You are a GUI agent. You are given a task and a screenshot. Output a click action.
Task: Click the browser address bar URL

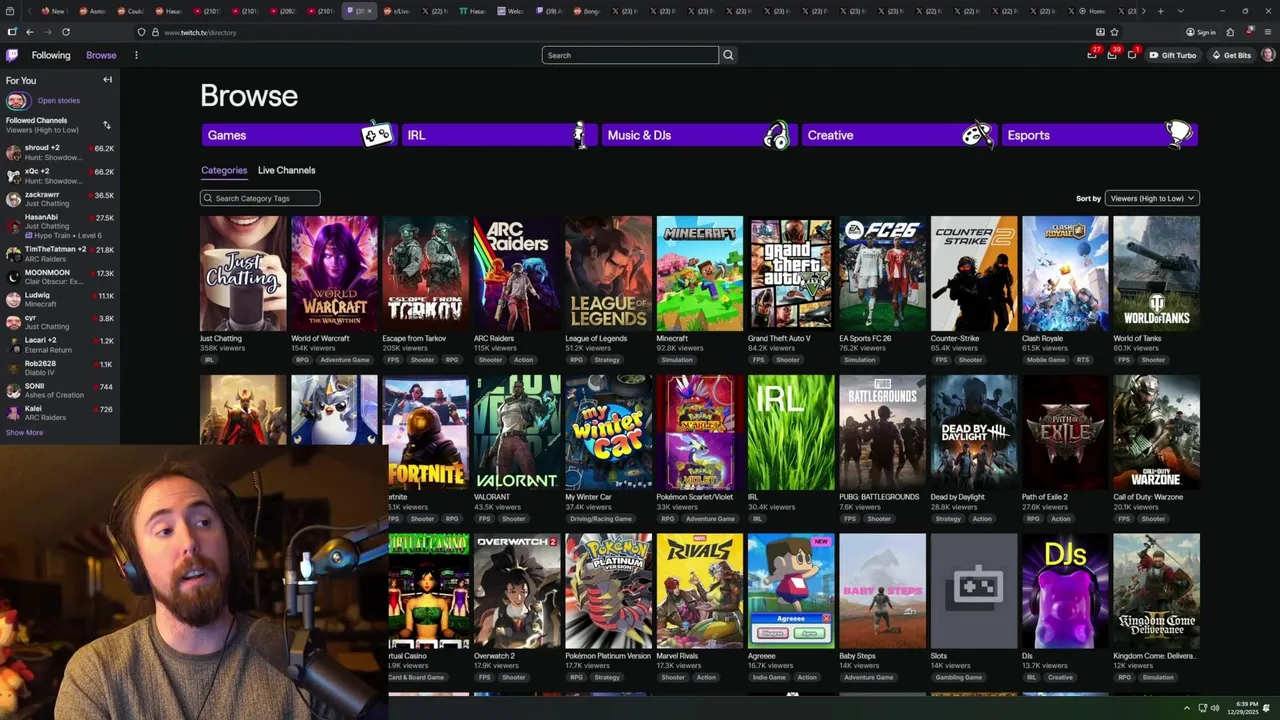(x=200, y=32)
